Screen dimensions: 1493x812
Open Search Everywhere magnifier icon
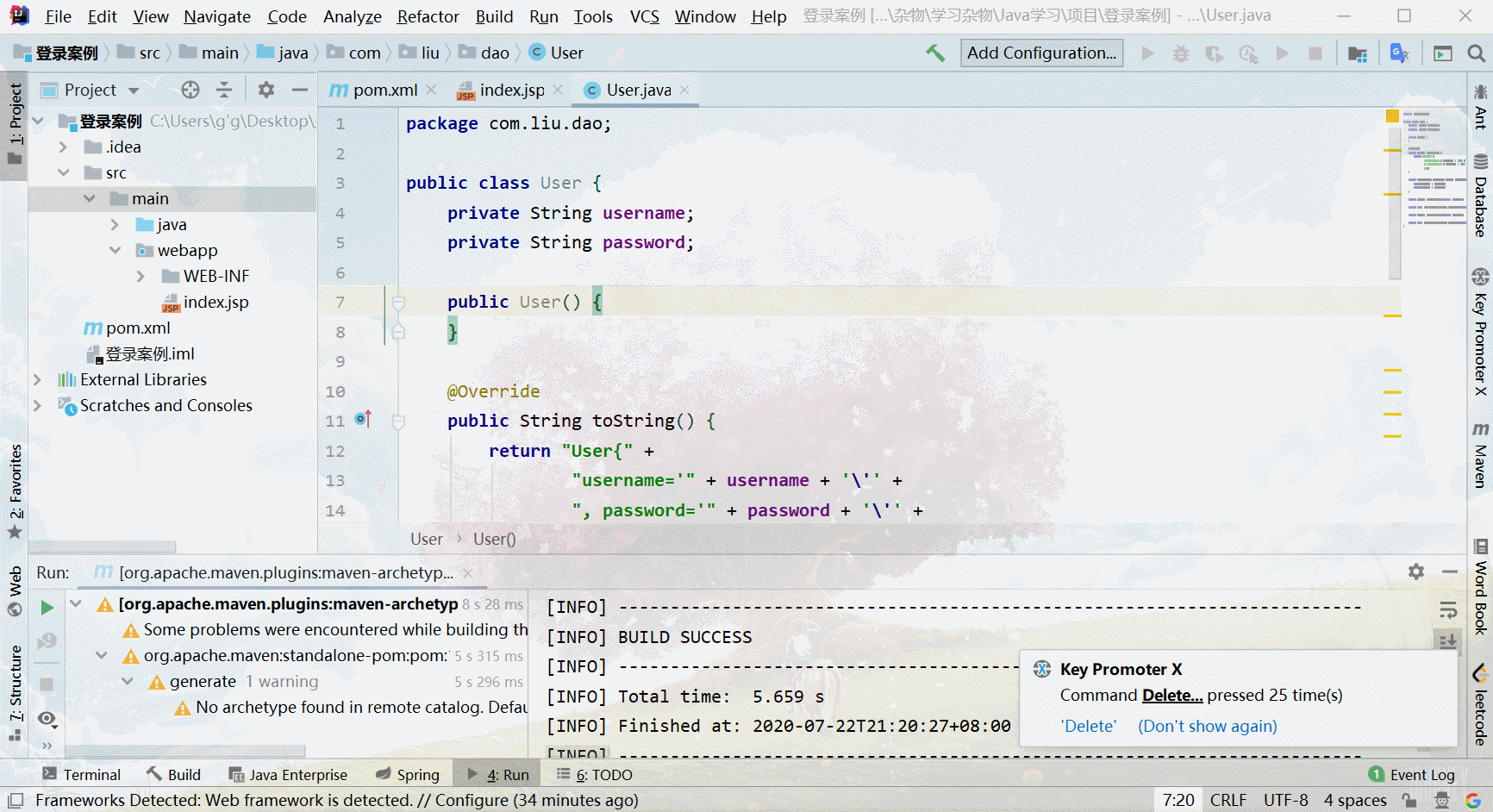pyautogui.click(x=1476, y=53)
